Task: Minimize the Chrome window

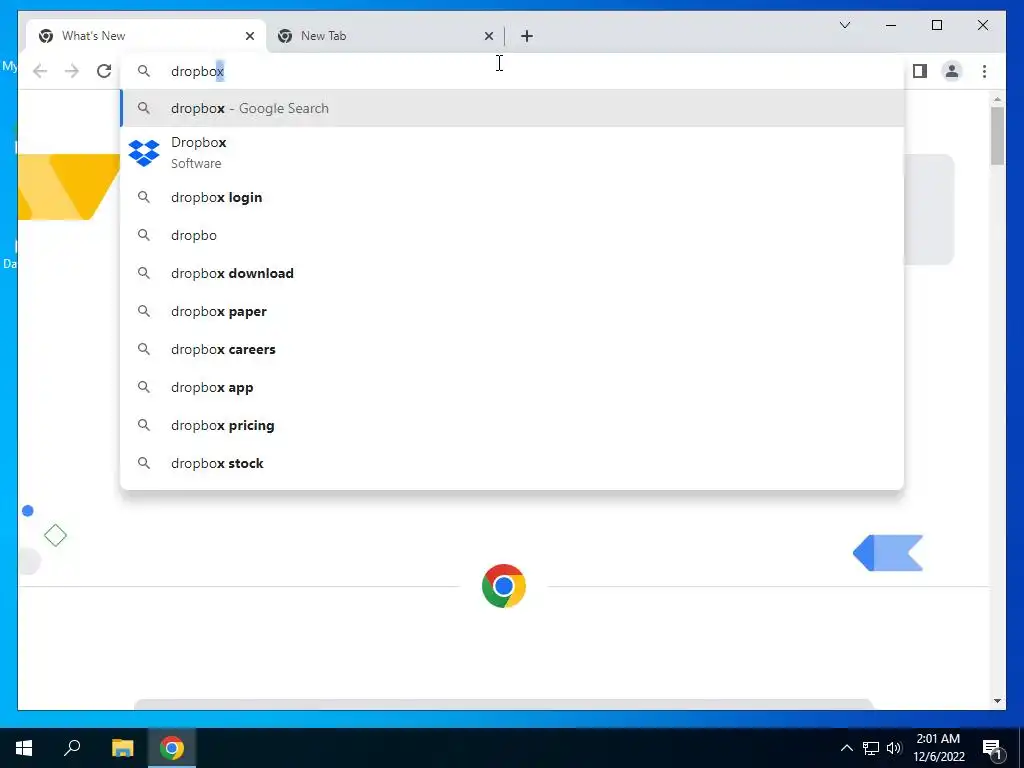Action: (891, 25)
